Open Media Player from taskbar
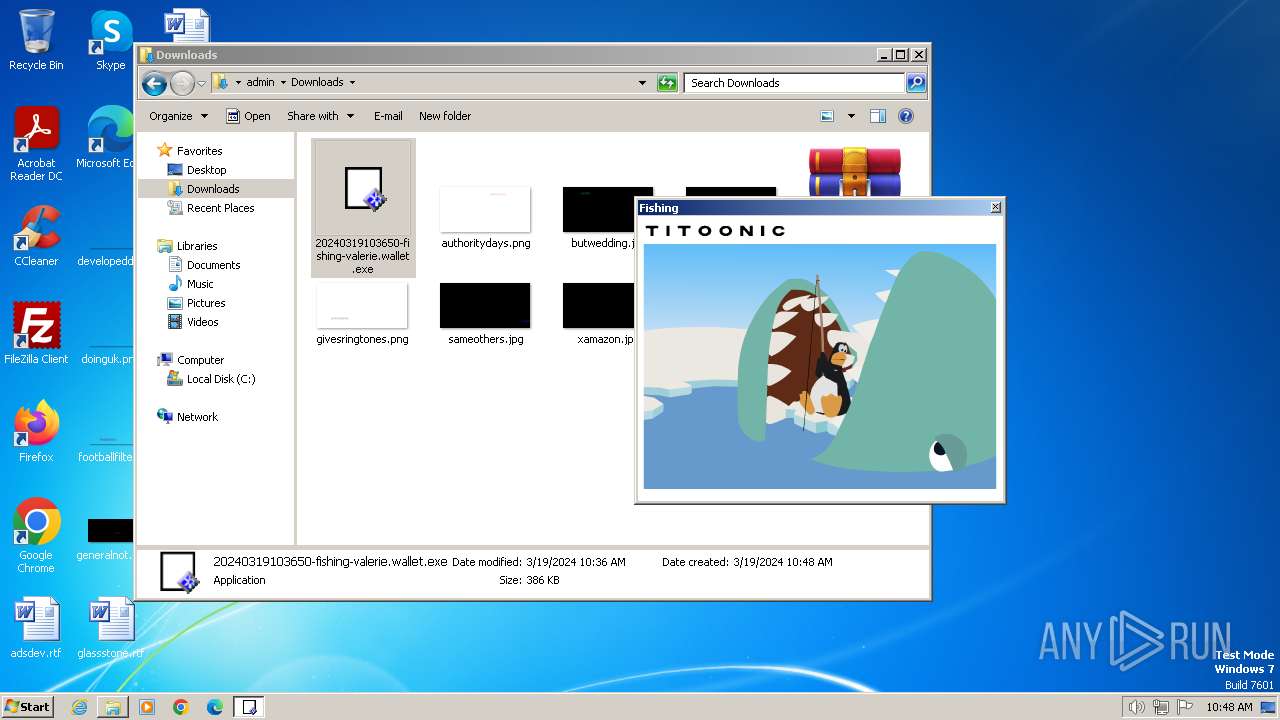 (147, 707)
